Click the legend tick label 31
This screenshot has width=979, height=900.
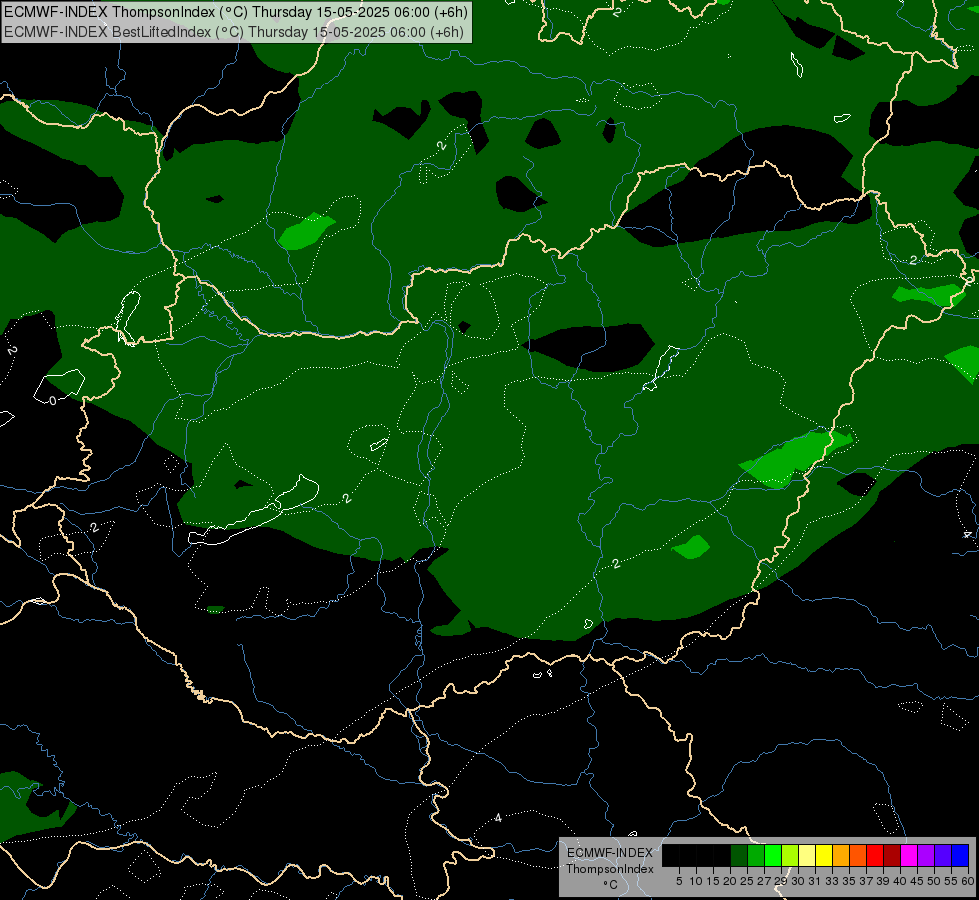click(815, 881)
